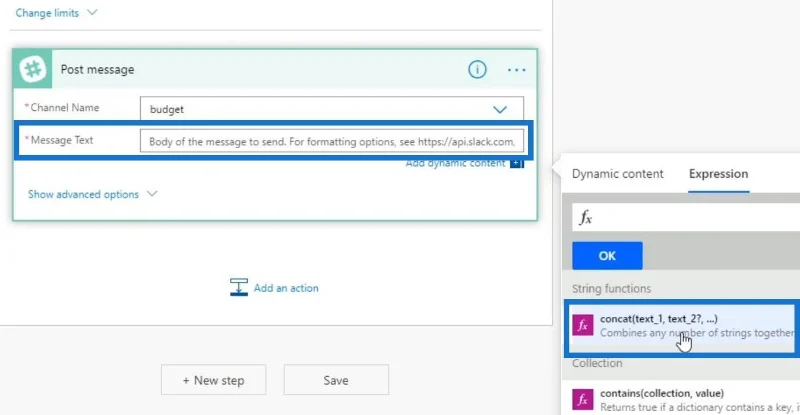
Task: Expand Show advanced options
Action: 92,194
